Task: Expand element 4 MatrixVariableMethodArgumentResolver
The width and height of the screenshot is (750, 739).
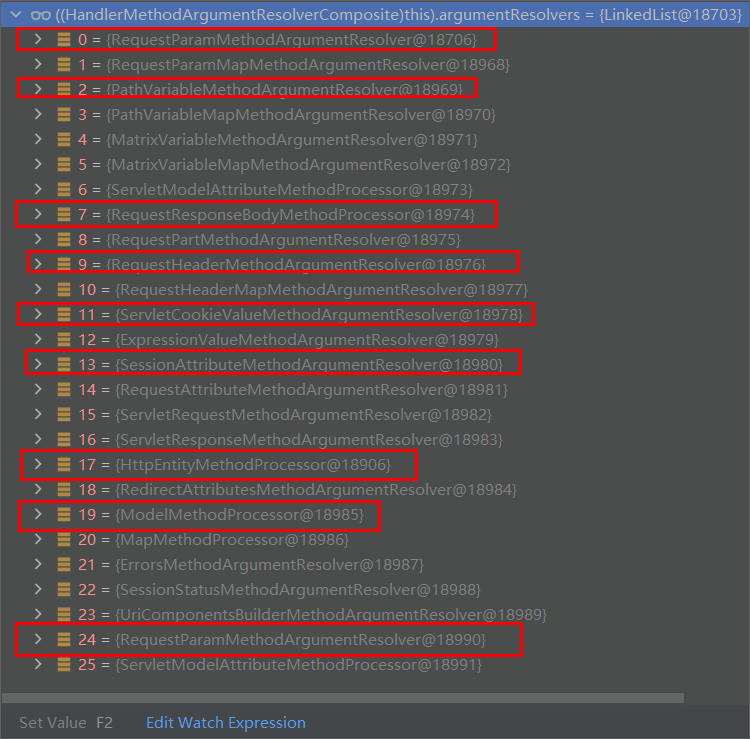Action: pyautogui.click(x=38, y=139)
